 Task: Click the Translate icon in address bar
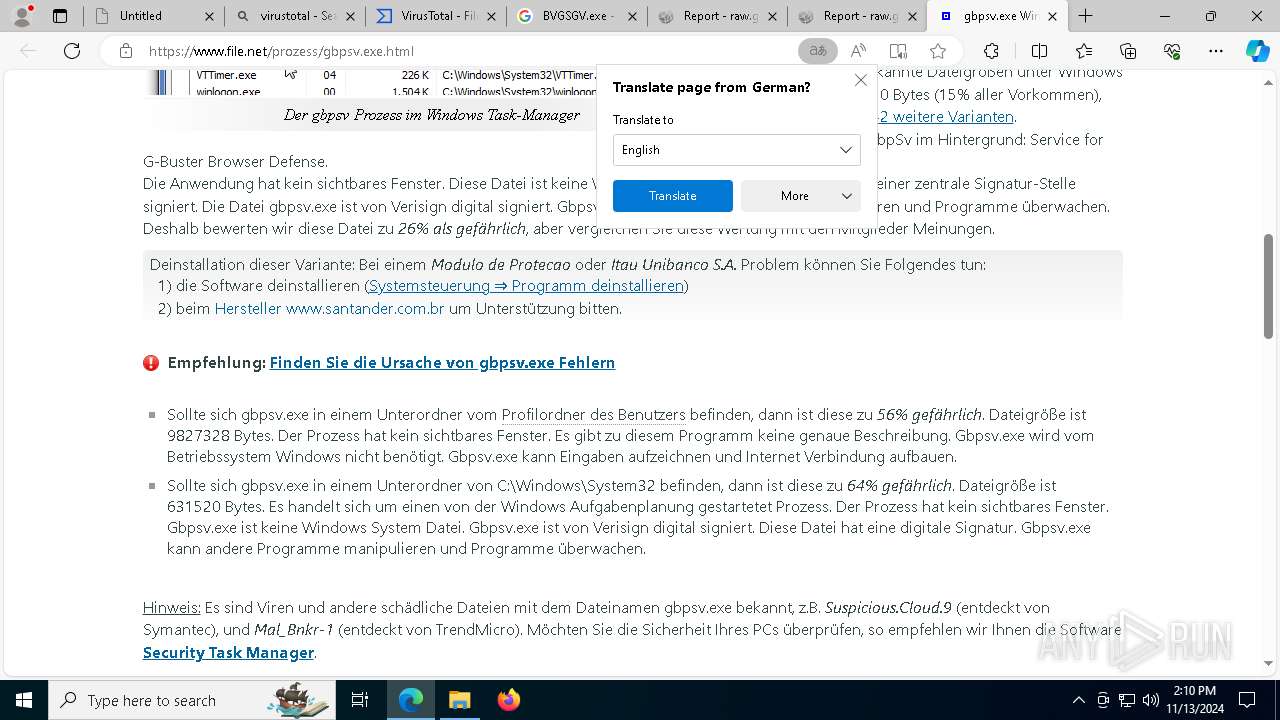[x=818, y=51]
